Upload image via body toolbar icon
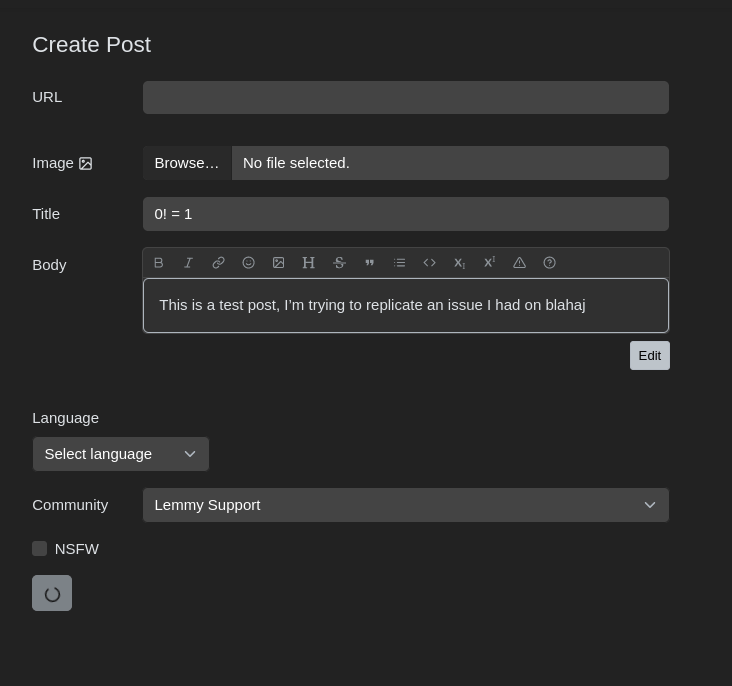This screenshot has width=732, height=686. tap(278, 263)
